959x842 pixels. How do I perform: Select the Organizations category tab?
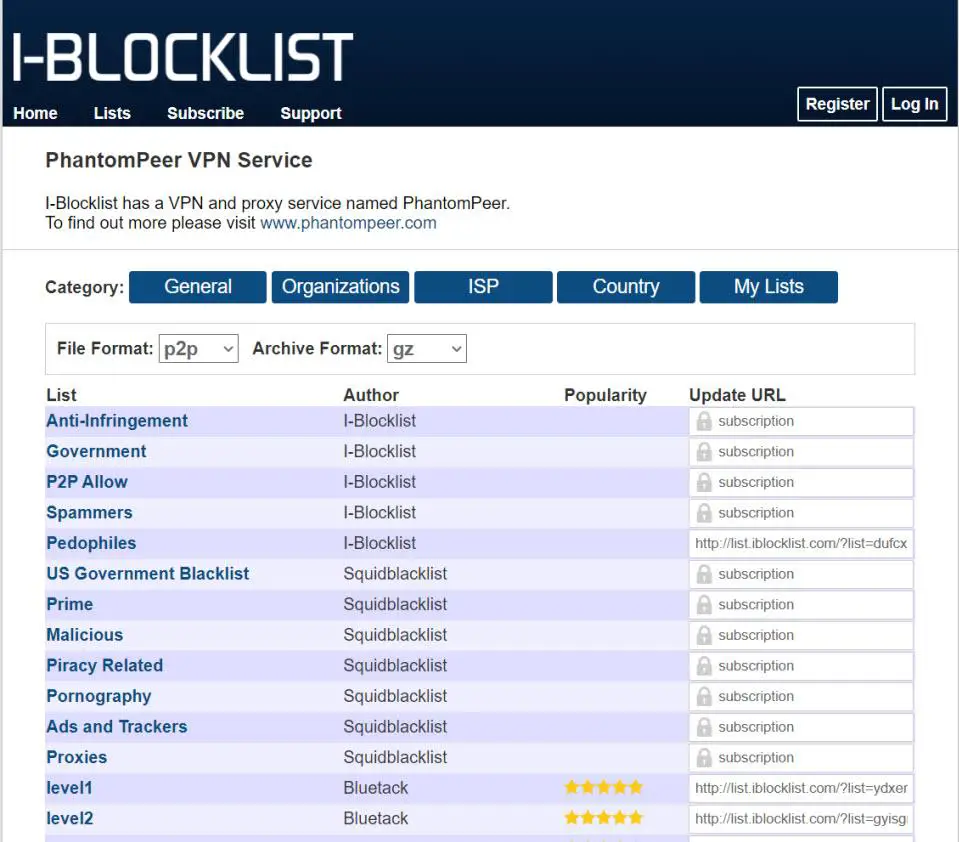point(340,287)
